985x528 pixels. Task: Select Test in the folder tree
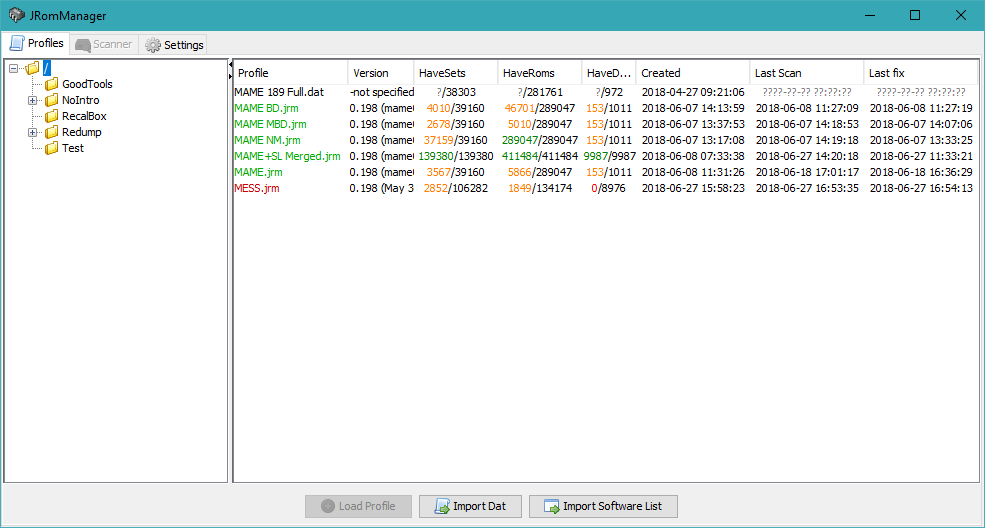click(x=73, y=148)
